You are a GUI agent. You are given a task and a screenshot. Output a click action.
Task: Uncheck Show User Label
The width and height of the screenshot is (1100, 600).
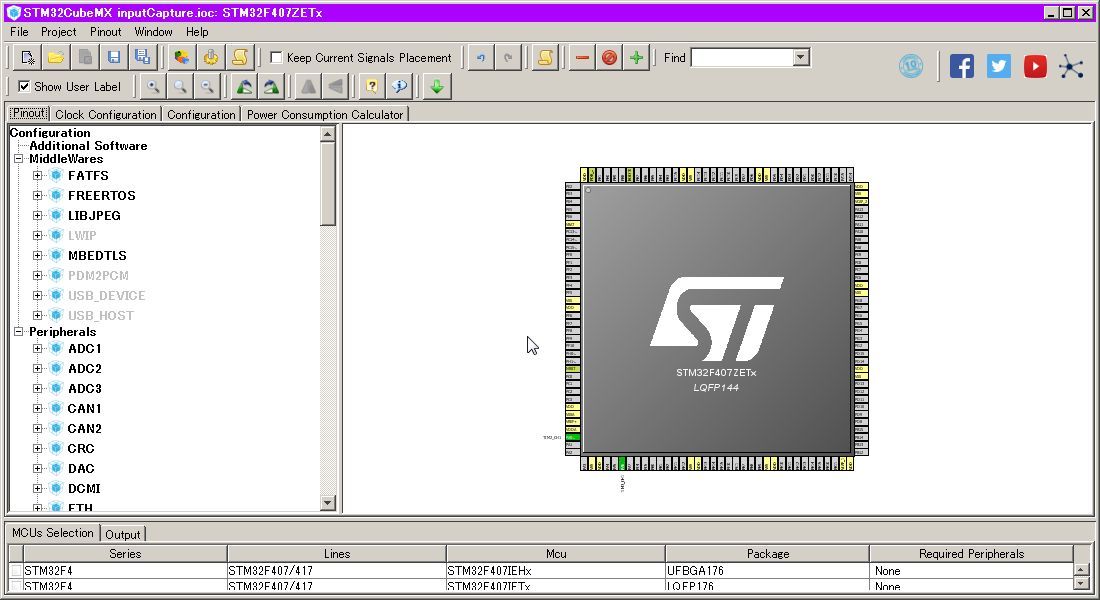click(x=24, y=86)
